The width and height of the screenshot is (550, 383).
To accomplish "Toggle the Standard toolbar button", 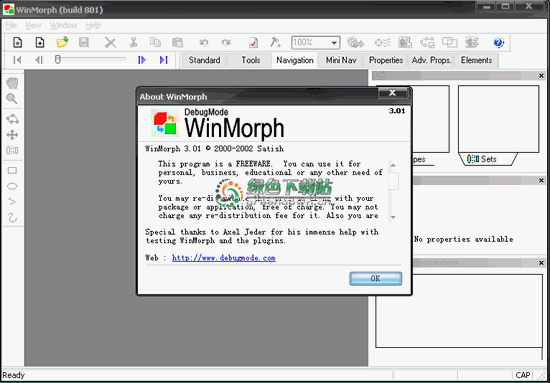I will click(204, 60).
